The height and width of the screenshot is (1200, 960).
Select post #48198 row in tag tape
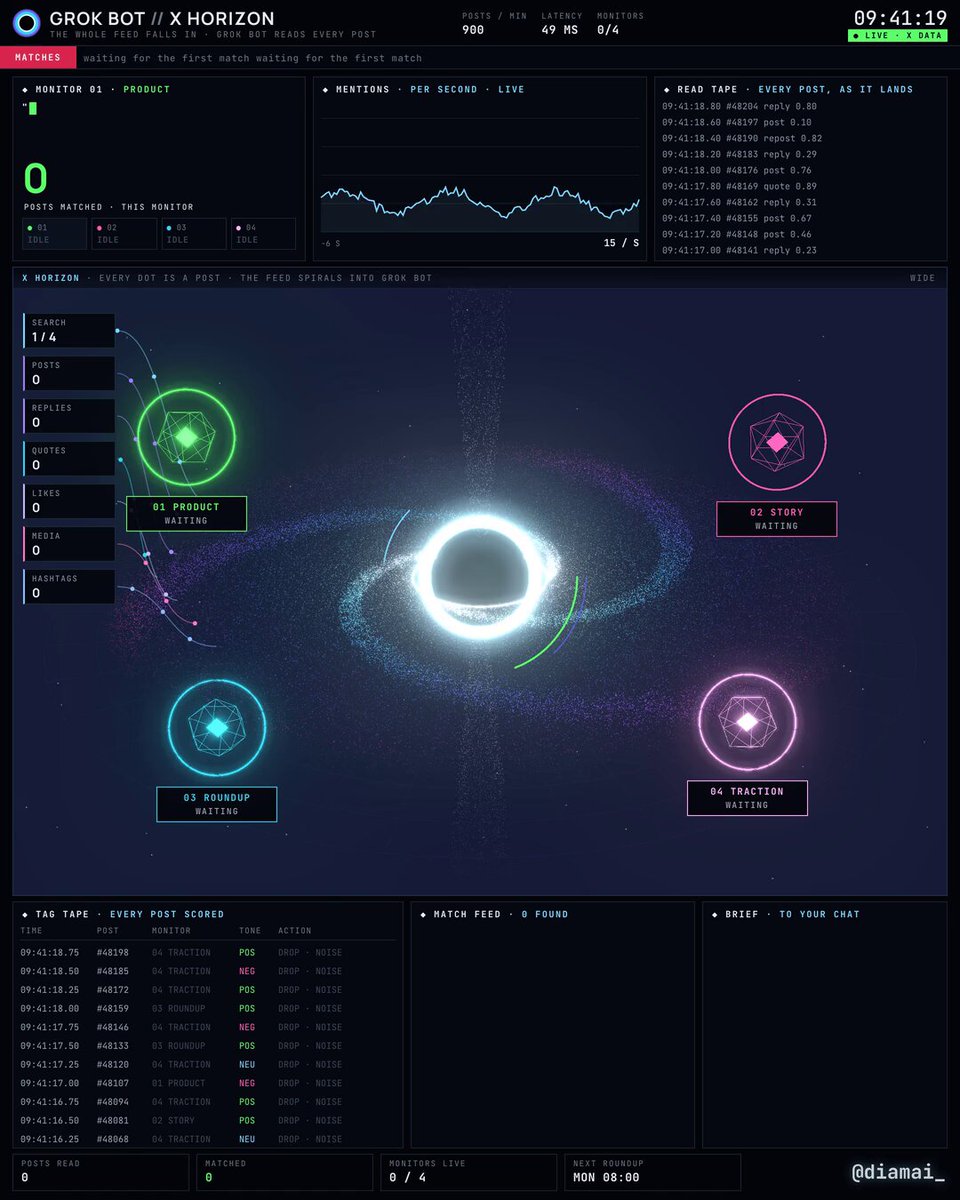pyautogui.click(x=208, y=952)
